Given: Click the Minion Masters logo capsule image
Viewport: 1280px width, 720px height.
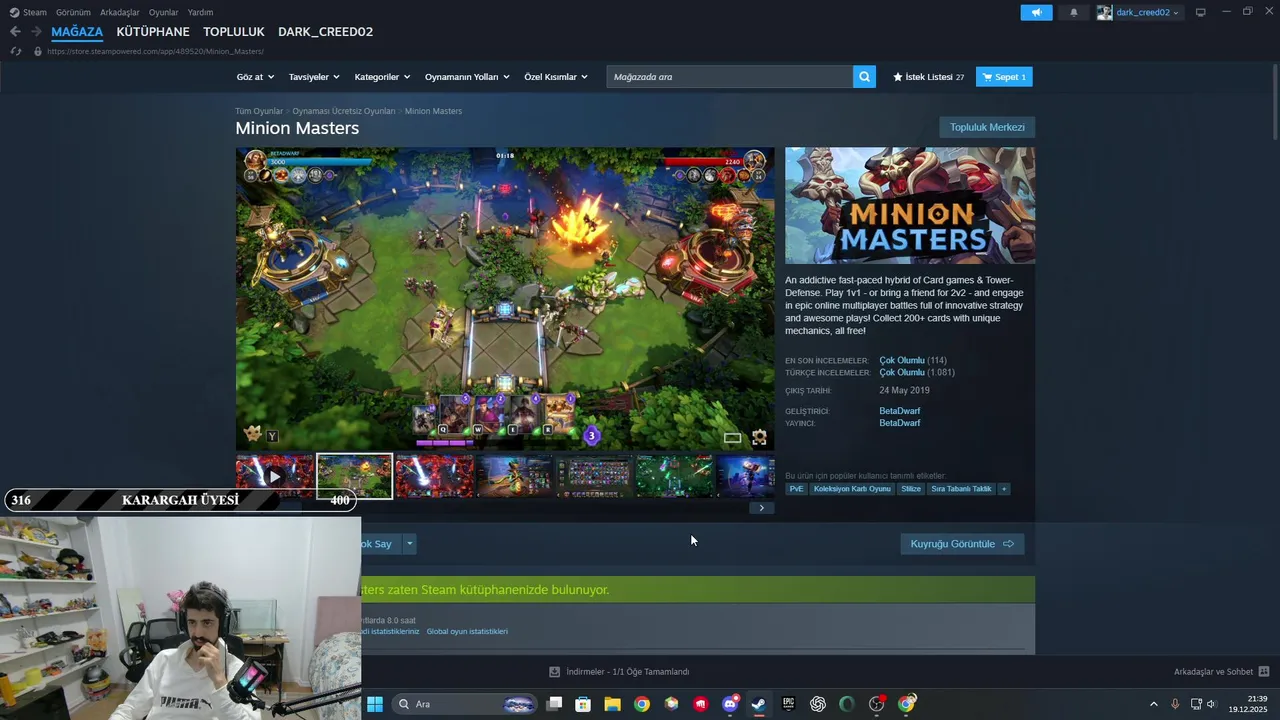Looking at the screenshot, I should [x=910, y=206].
